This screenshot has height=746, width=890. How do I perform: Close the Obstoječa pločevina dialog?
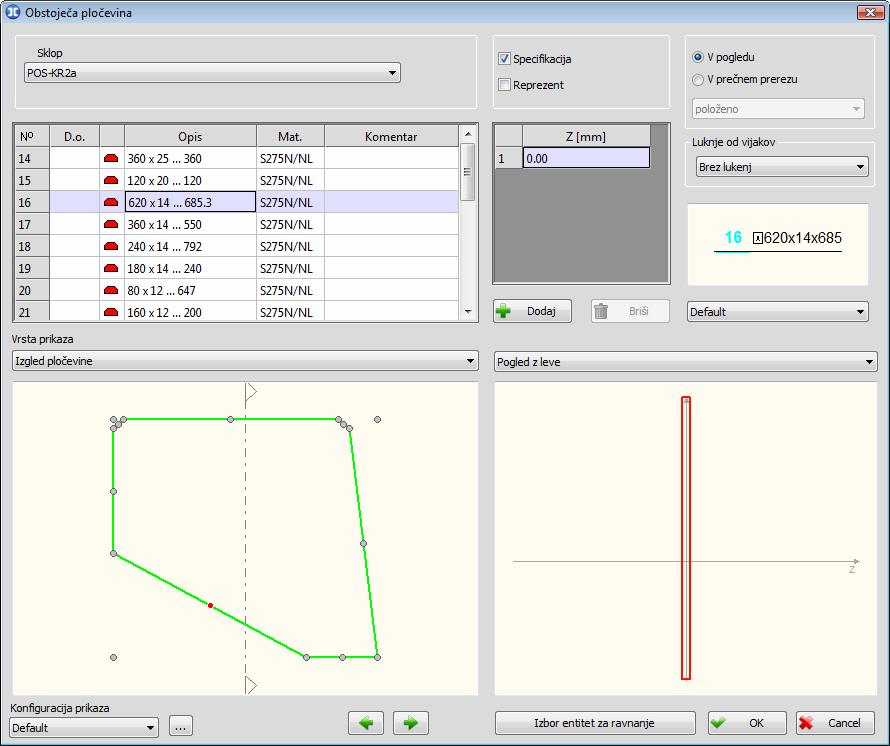click(x=870, y=12)
